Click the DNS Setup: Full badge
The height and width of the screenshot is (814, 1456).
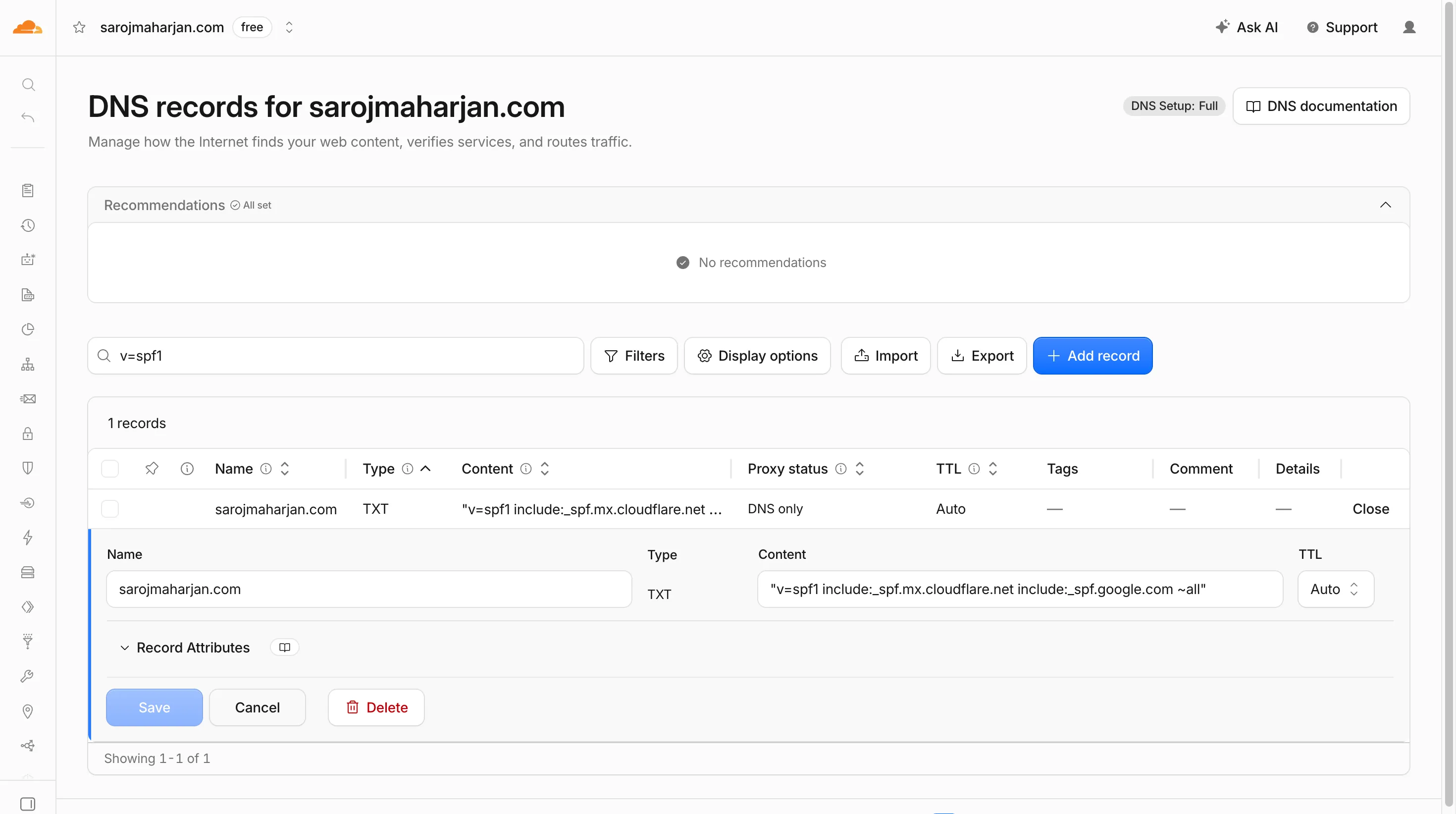[1174, 106]
